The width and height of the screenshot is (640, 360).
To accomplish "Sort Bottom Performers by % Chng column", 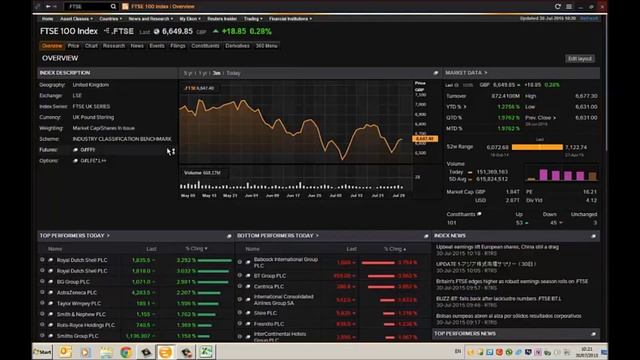I will point(395,249).
